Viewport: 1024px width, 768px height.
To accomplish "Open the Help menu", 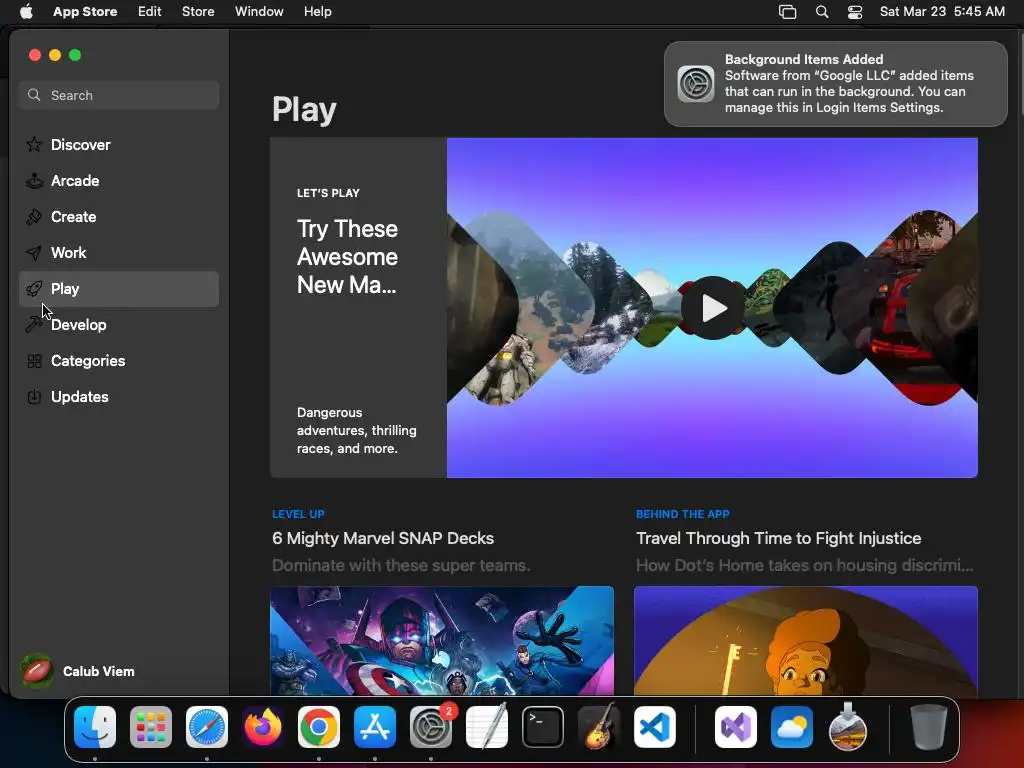I will pos(317,11).
